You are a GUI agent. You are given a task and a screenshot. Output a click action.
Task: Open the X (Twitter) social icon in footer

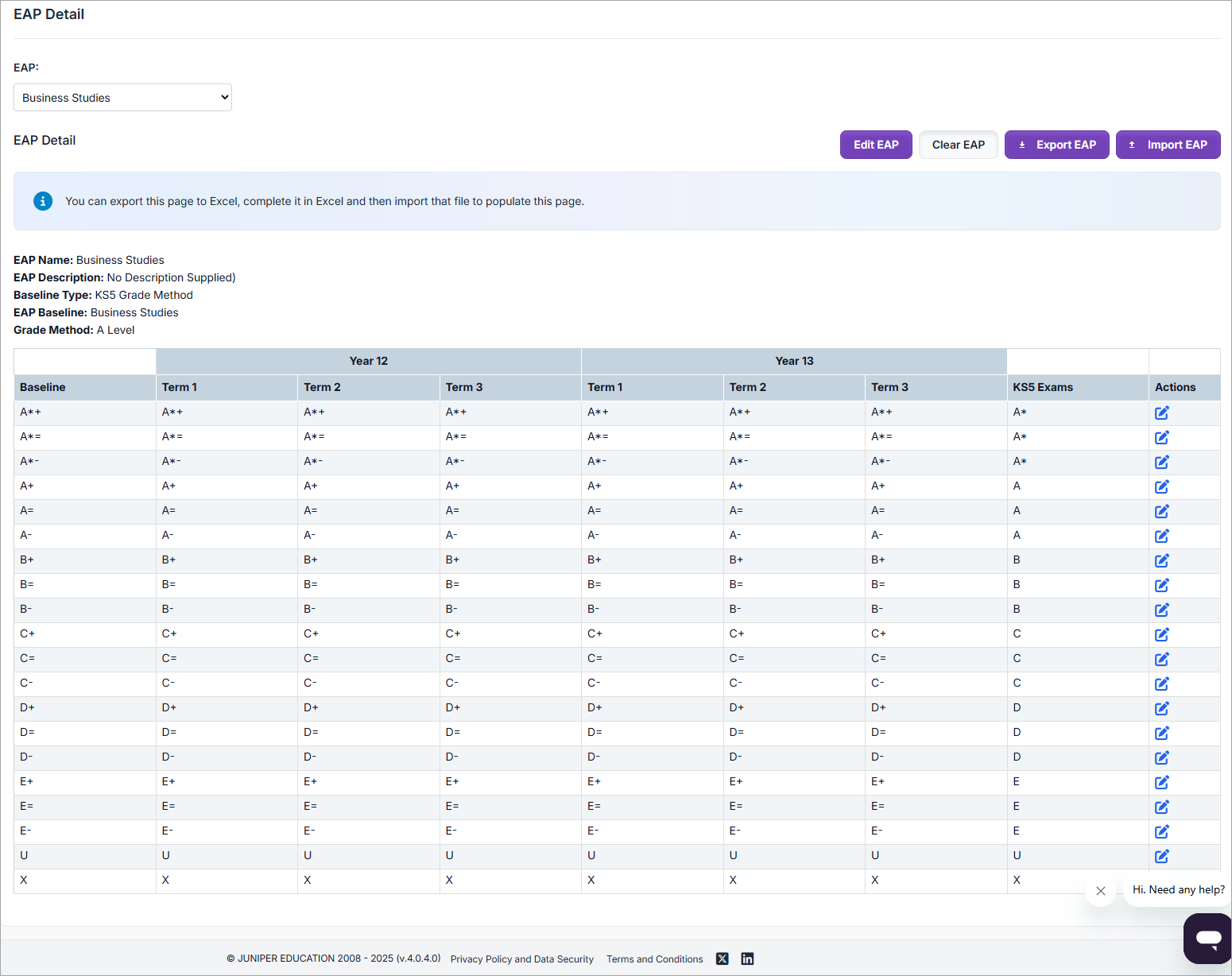pyautogui.click(x=722, y=959)
